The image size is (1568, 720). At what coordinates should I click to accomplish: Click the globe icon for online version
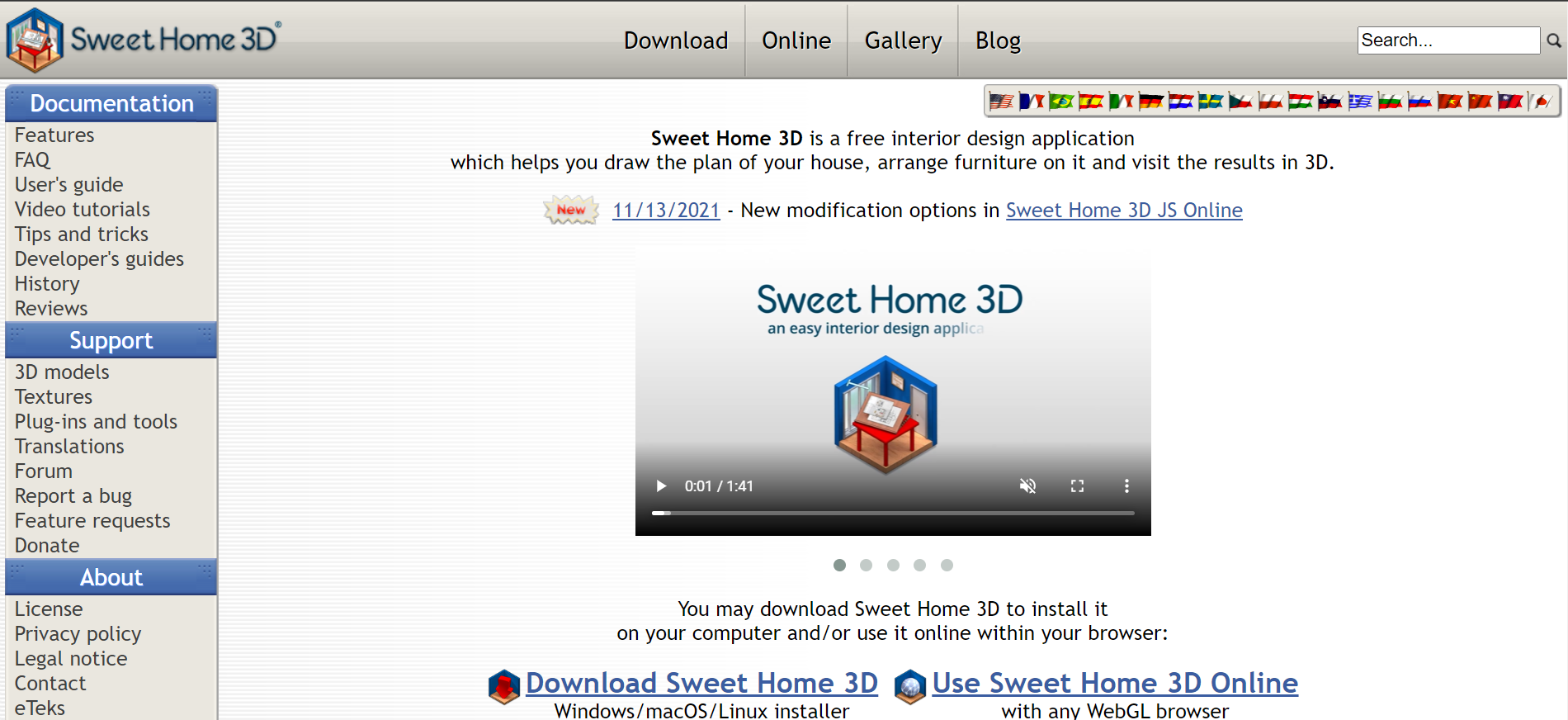(910, 687)
